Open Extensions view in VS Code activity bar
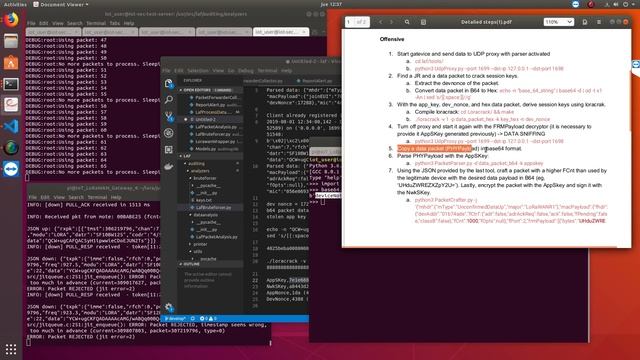The width and height of the screenshot is (640, 360). 169,150
